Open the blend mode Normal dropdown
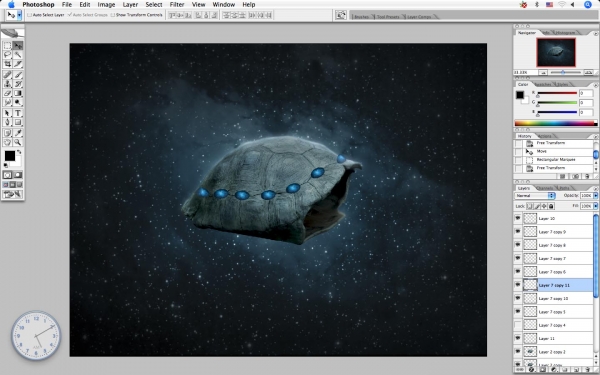 (x=535, y=196)
